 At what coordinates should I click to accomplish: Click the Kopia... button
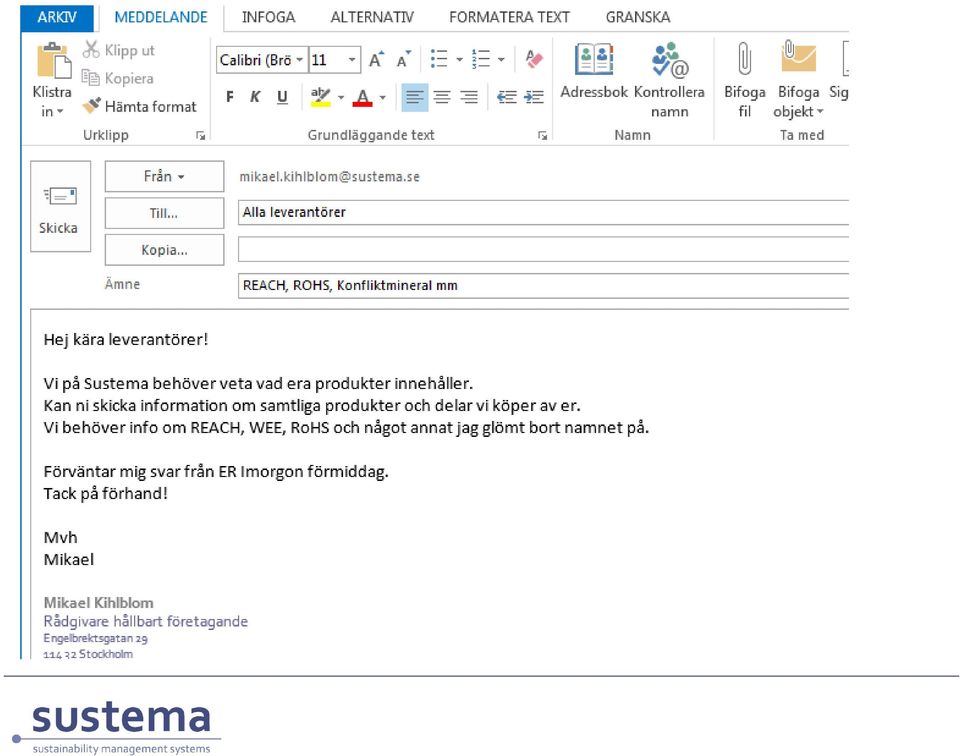164,250
